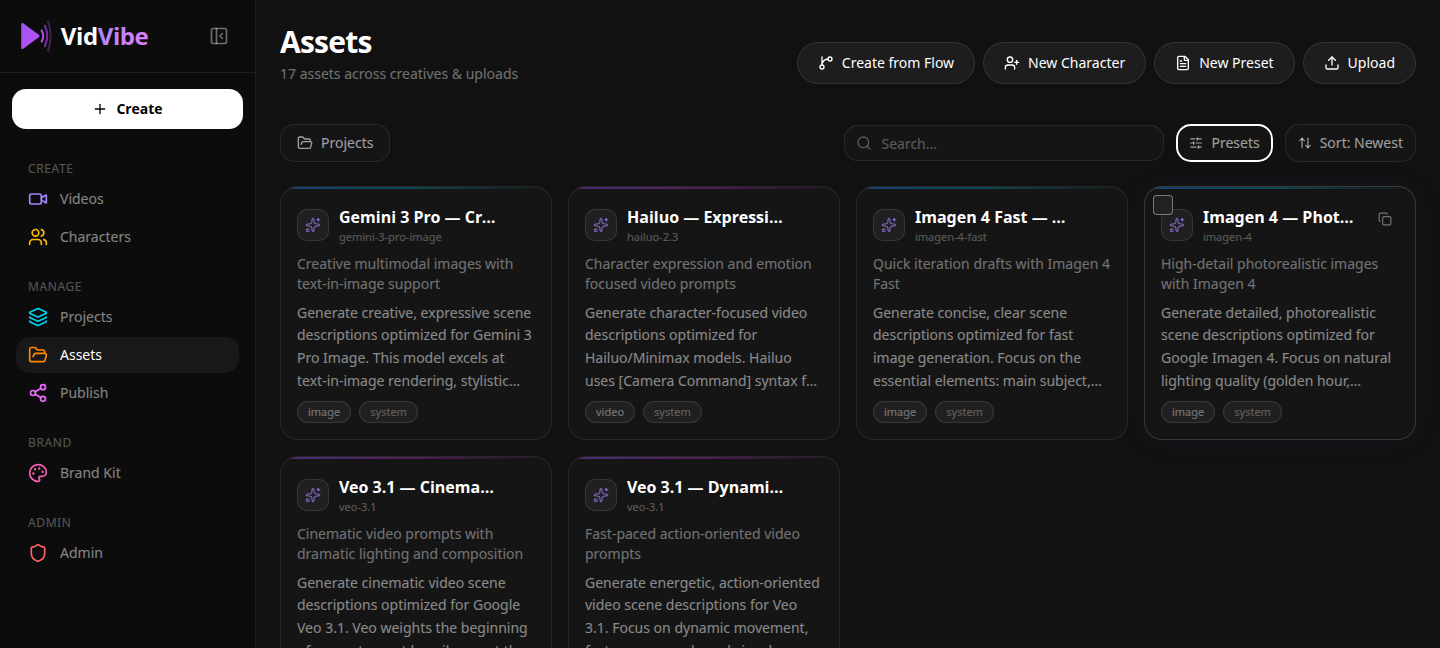Collapse the sidebar panel icon
Screen dimensions: 1440x648
(x=219, y=36)
